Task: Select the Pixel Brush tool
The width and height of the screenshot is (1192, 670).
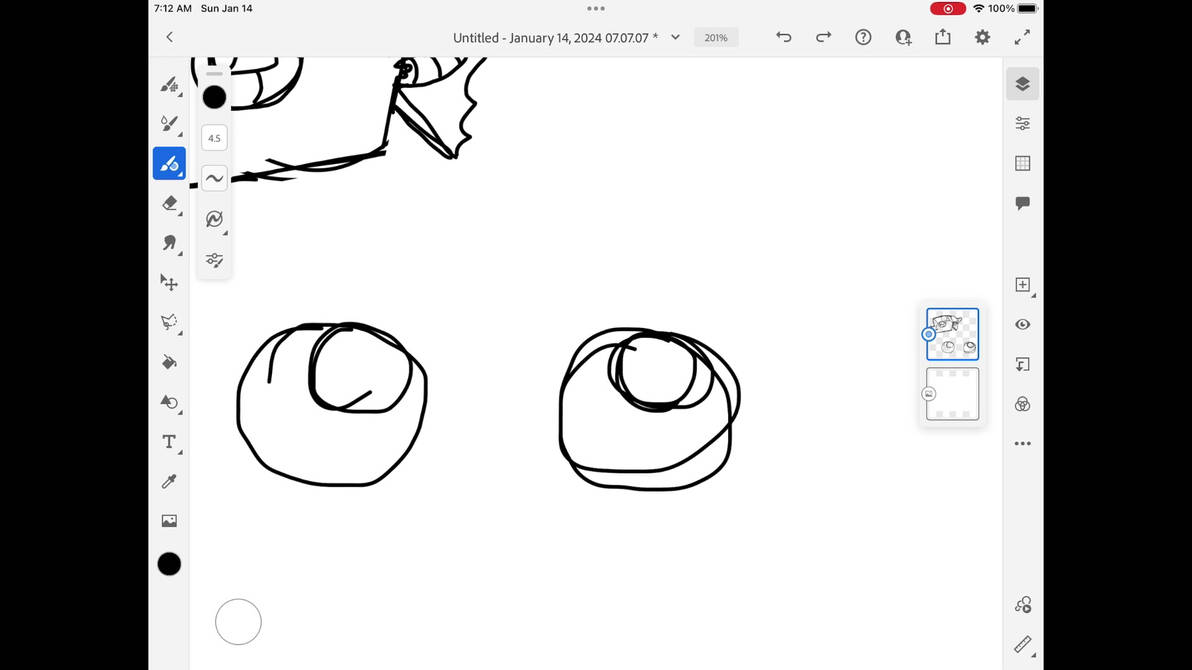Action: point(169,84)
